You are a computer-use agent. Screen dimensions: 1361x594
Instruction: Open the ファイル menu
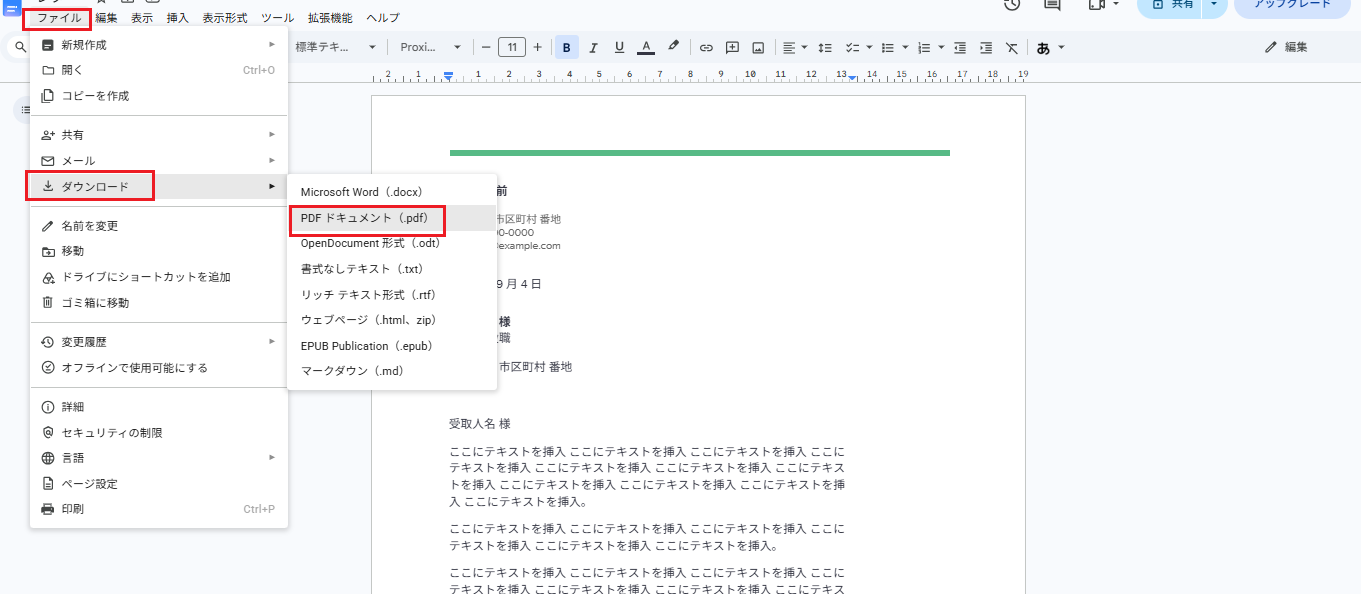click(x=59, y=18)
